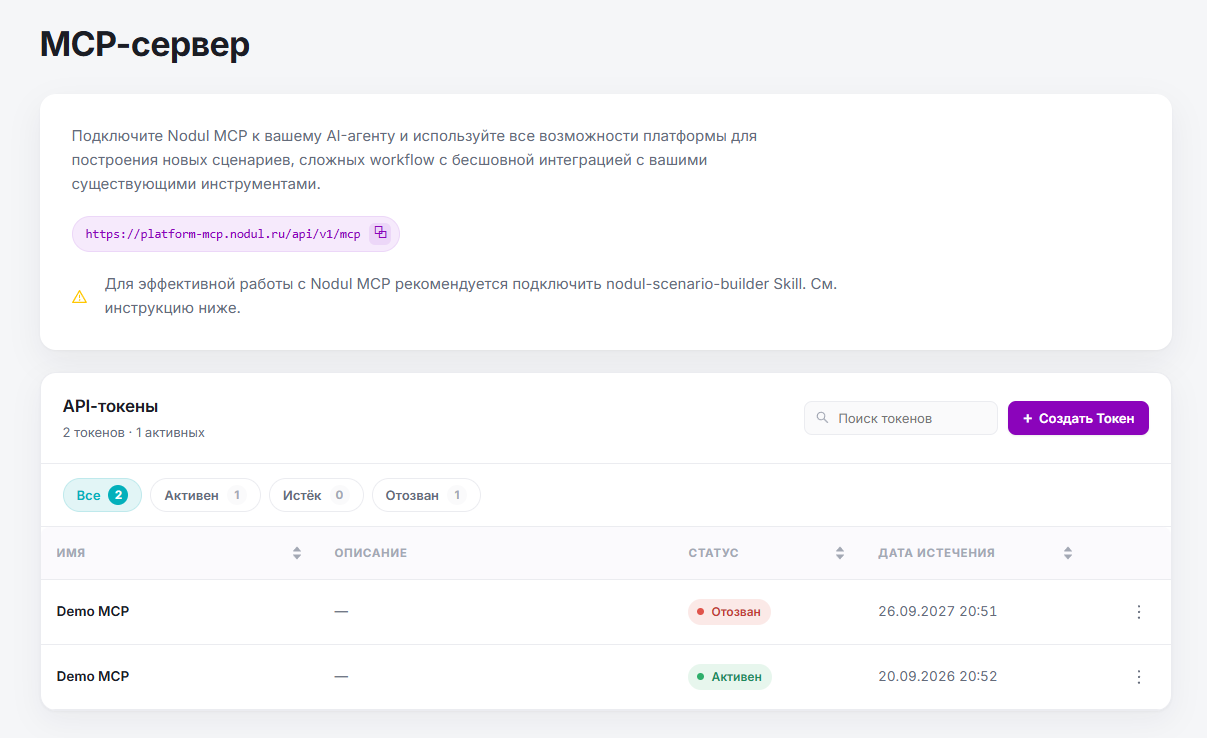Click the Дата истечения header label
1207x738 pixels.
coord(936,553)
